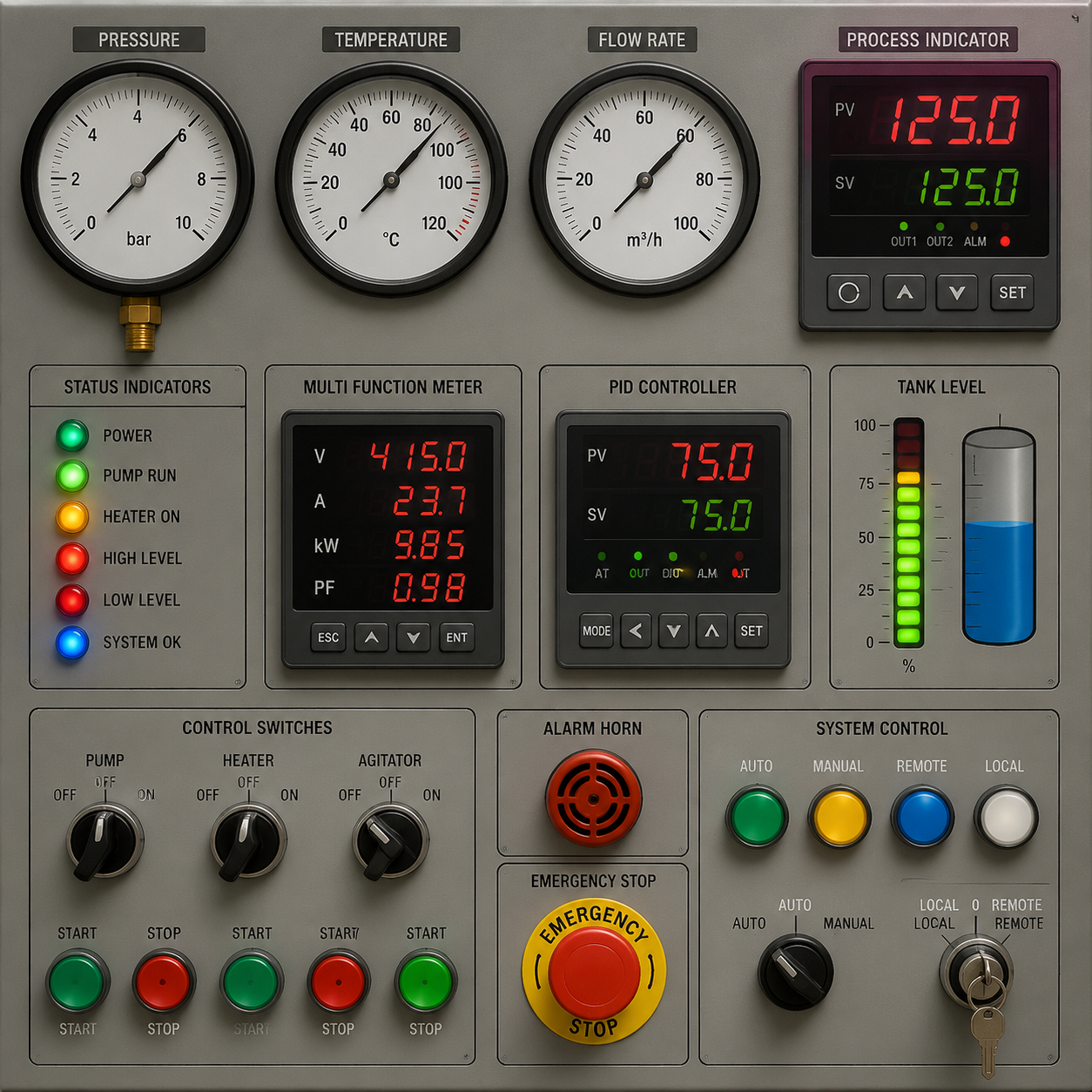Click the PROCESS INDICATOR title label
This screenshot has height=1092, width=1092.
coord(928,40)
